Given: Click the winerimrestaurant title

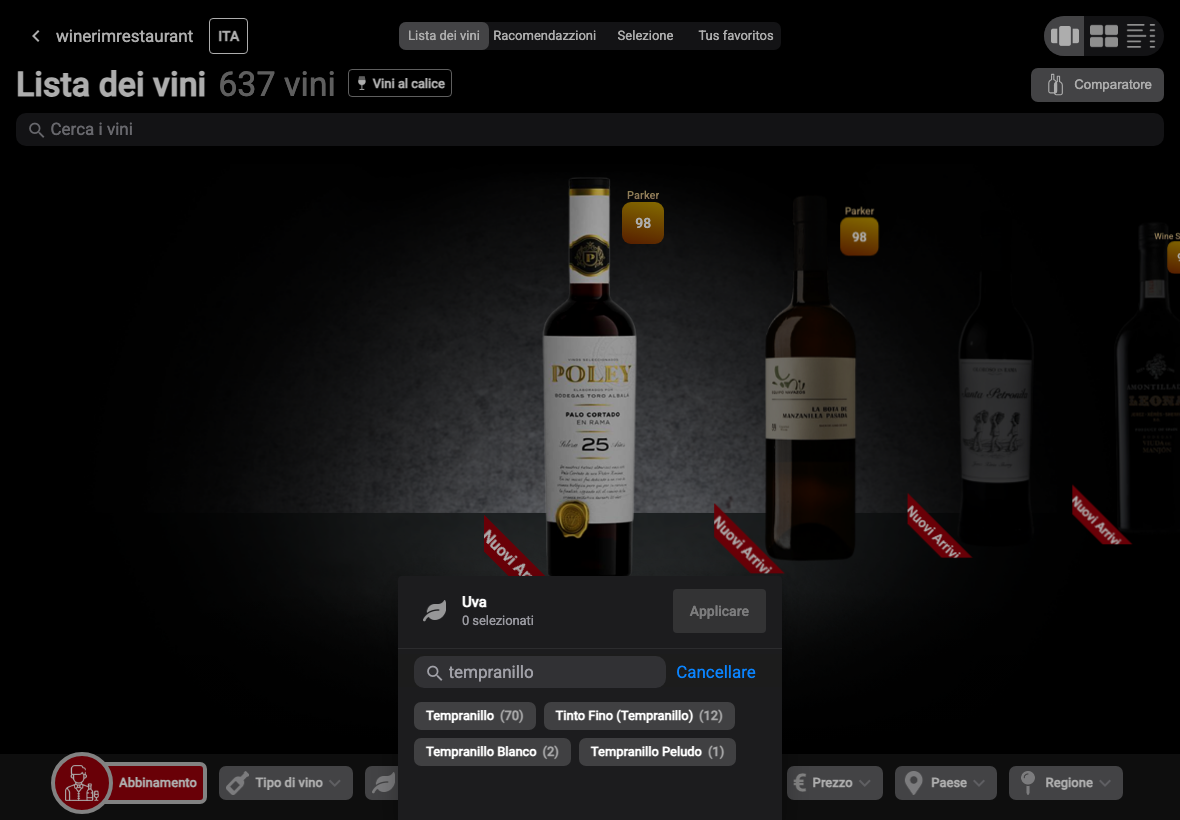Looking at the screenshot, I should (x=124, y=36).
